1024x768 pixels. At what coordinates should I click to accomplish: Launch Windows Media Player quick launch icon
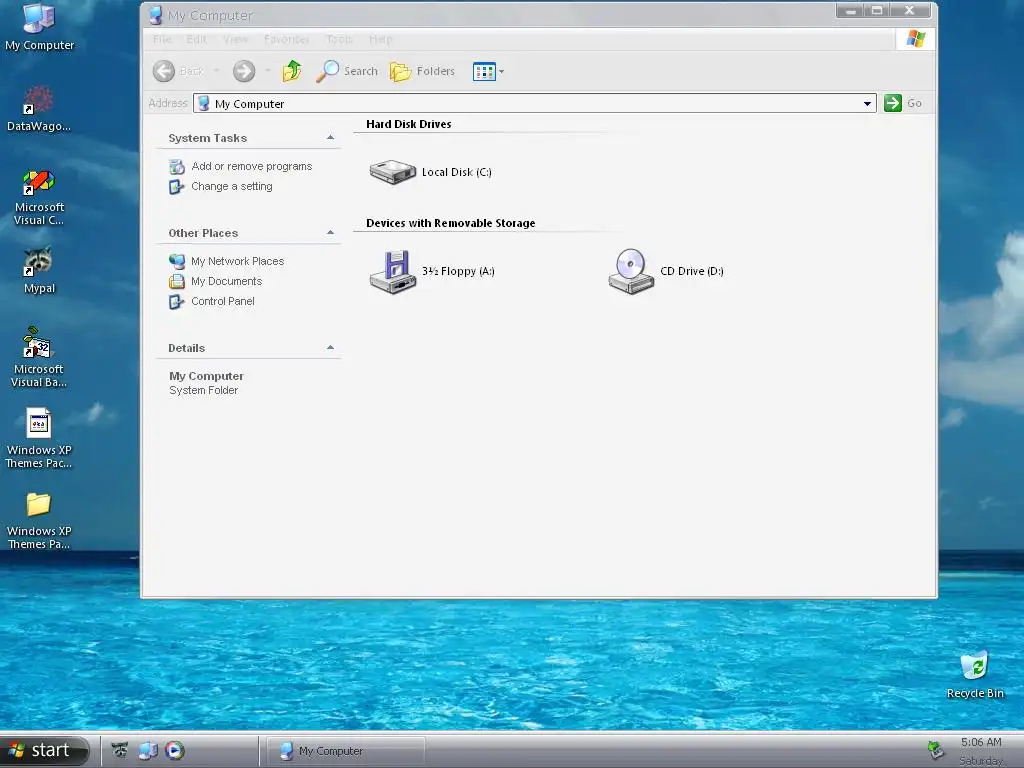click(x=175, y=750)
